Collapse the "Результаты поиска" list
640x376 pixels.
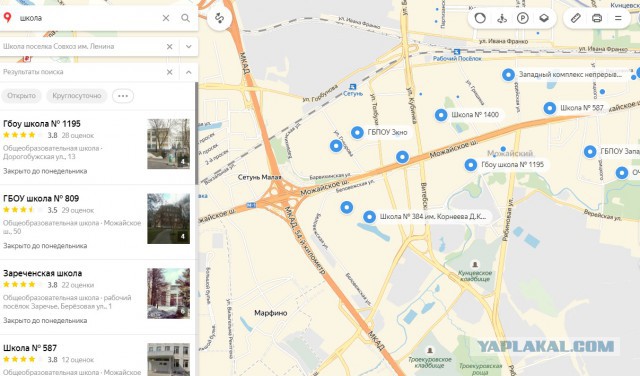coord(189,72)
